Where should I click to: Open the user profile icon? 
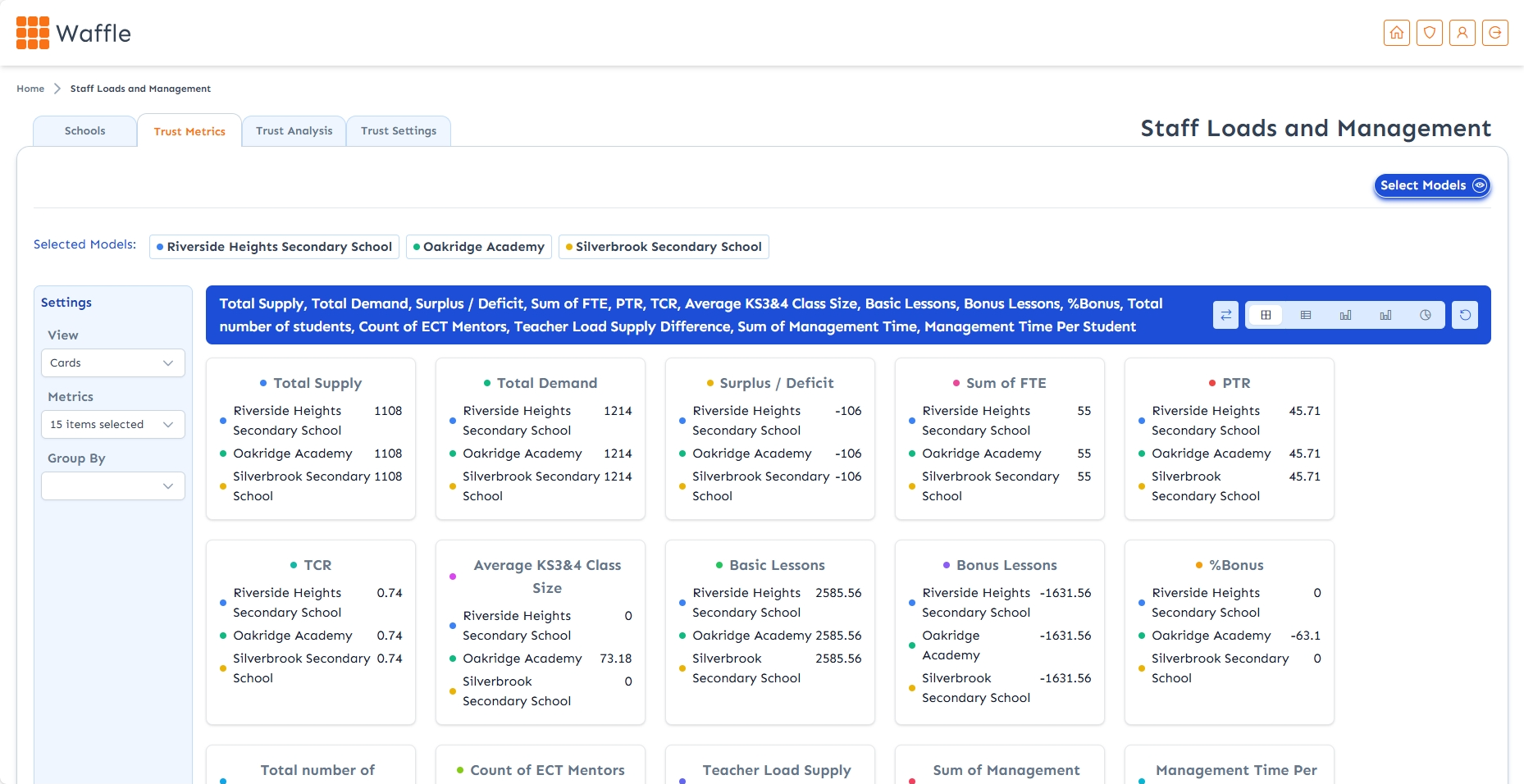tap(1462, 33)
